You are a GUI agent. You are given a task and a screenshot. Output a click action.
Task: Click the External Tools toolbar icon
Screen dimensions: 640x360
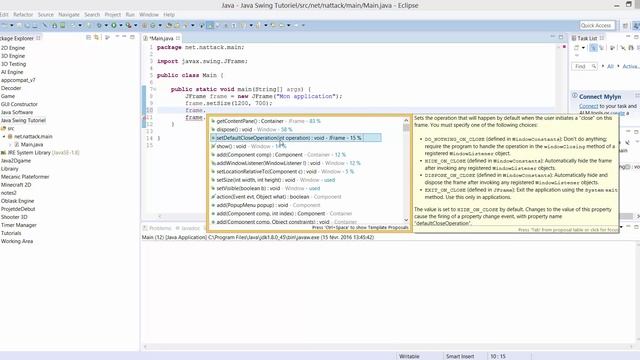[129, 25]
